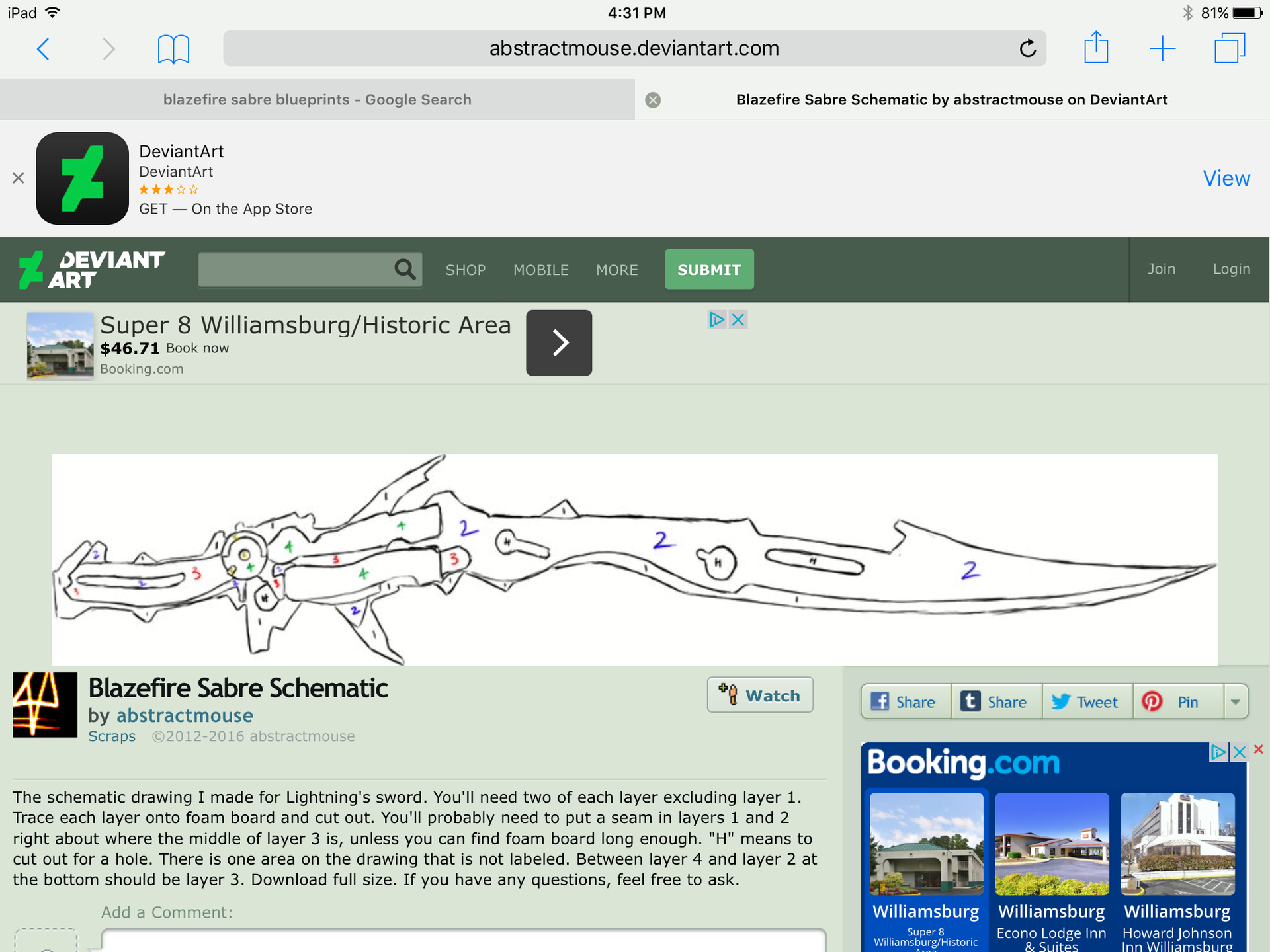Open the MOBILE menu
Screen dimensions: 1270x952
[x=541, y=270]
